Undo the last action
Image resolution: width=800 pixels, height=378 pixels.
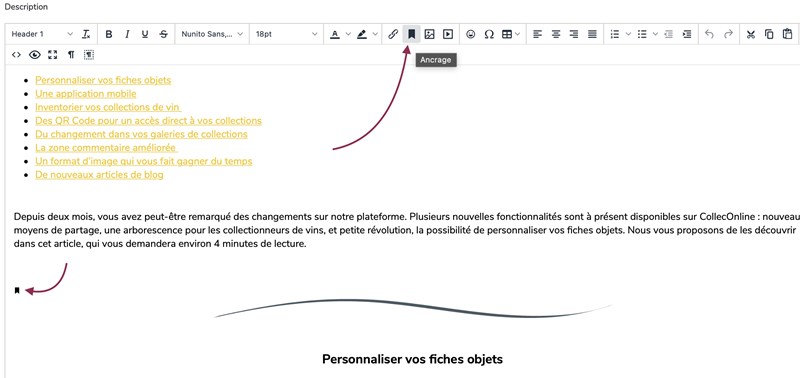pyautogui.click(x=709, y=34)
